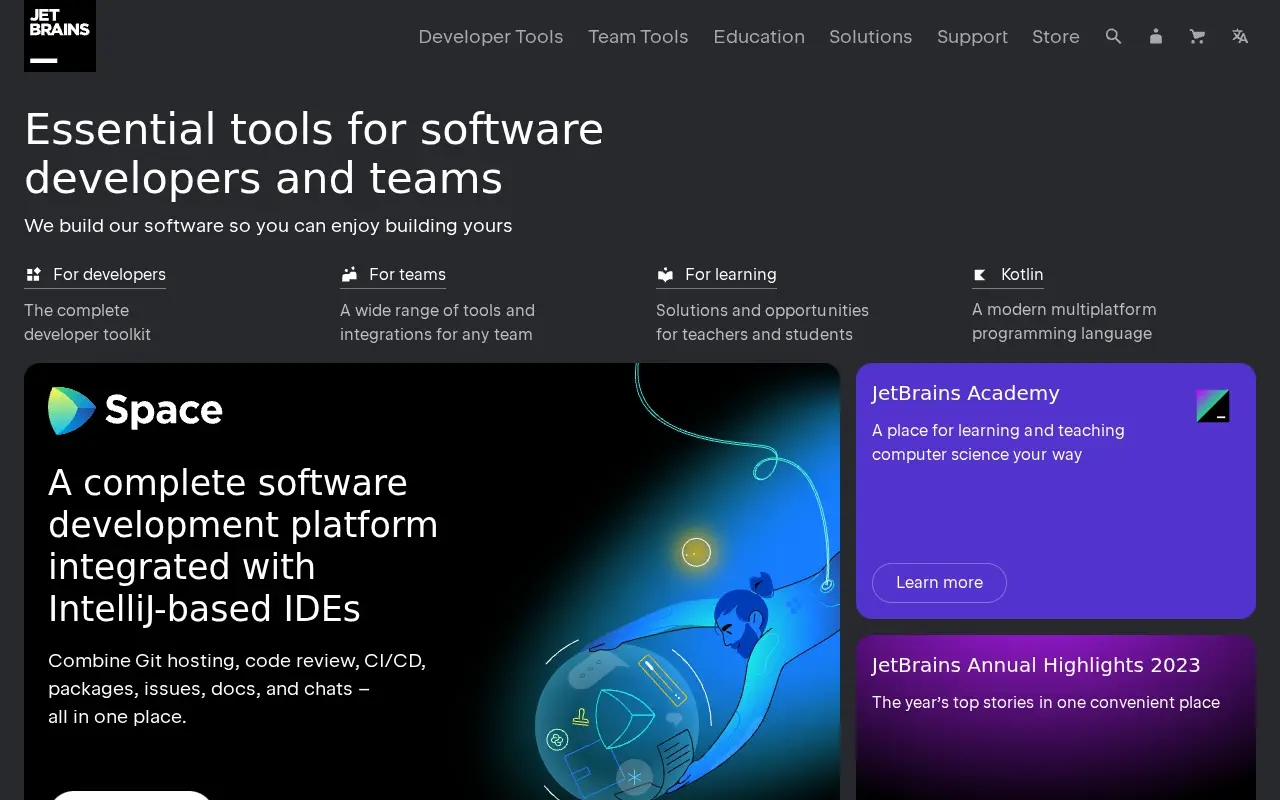Open the Developer Tools menu

click(x=491, y=36)
